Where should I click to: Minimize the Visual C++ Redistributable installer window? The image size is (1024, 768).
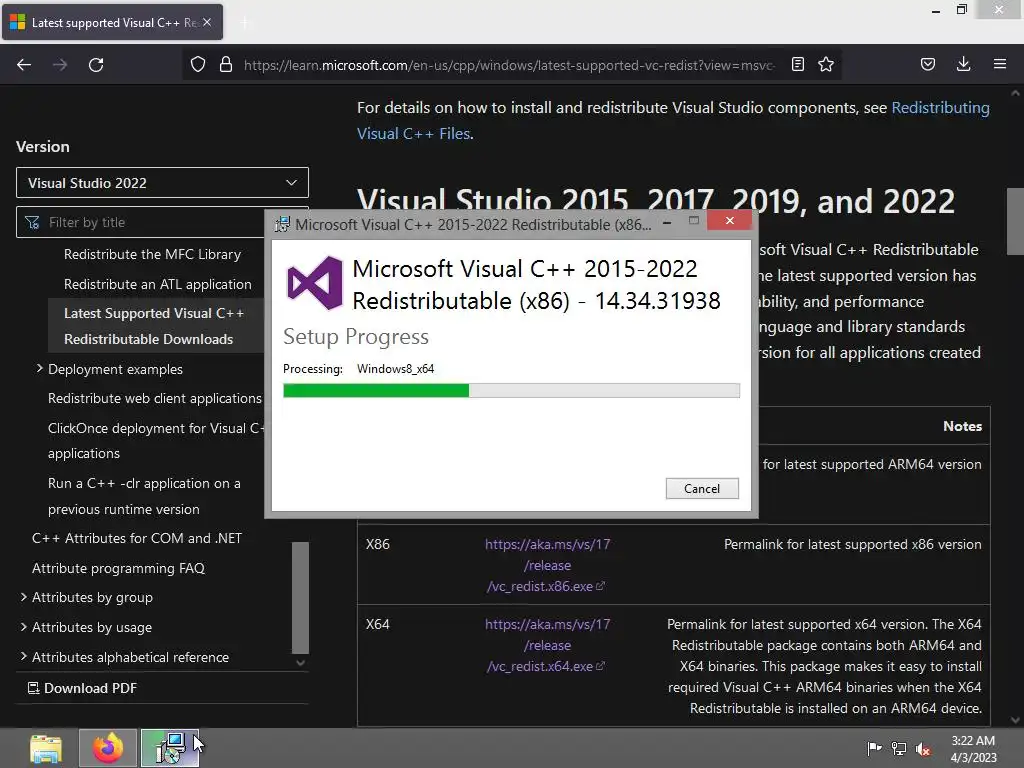click(667, 223)
